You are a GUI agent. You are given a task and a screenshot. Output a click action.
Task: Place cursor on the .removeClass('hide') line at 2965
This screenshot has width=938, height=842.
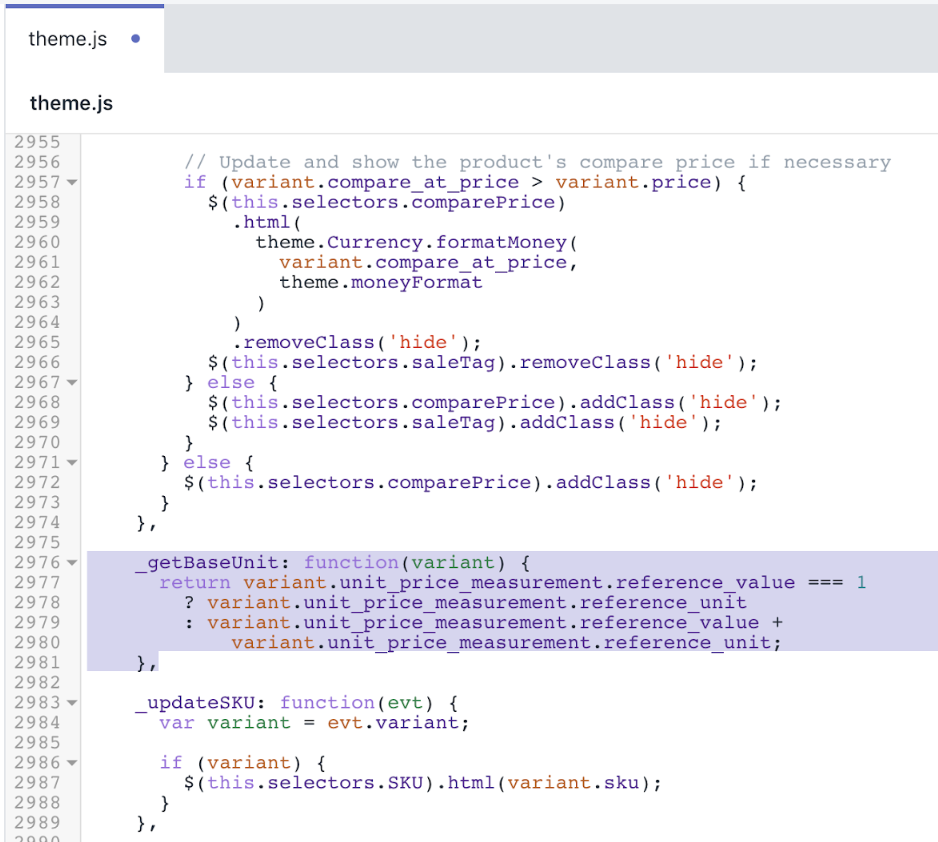point(356,342)
